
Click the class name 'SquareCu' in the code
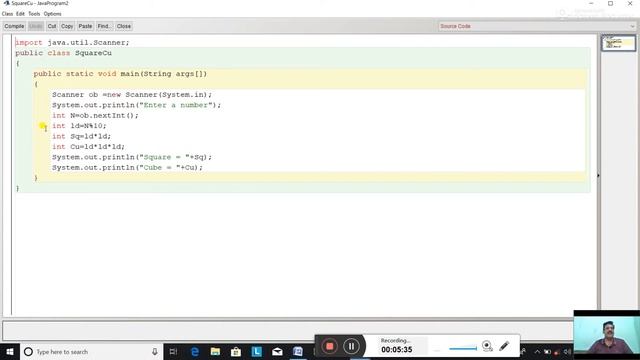click(x=93, y=53)
